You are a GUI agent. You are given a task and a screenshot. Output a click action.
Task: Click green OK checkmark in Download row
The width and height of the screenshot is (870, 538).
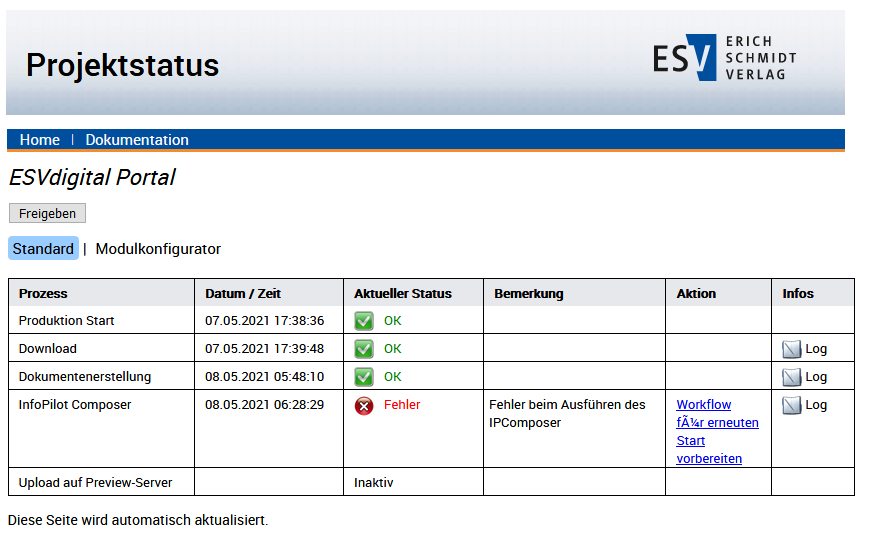364,349
